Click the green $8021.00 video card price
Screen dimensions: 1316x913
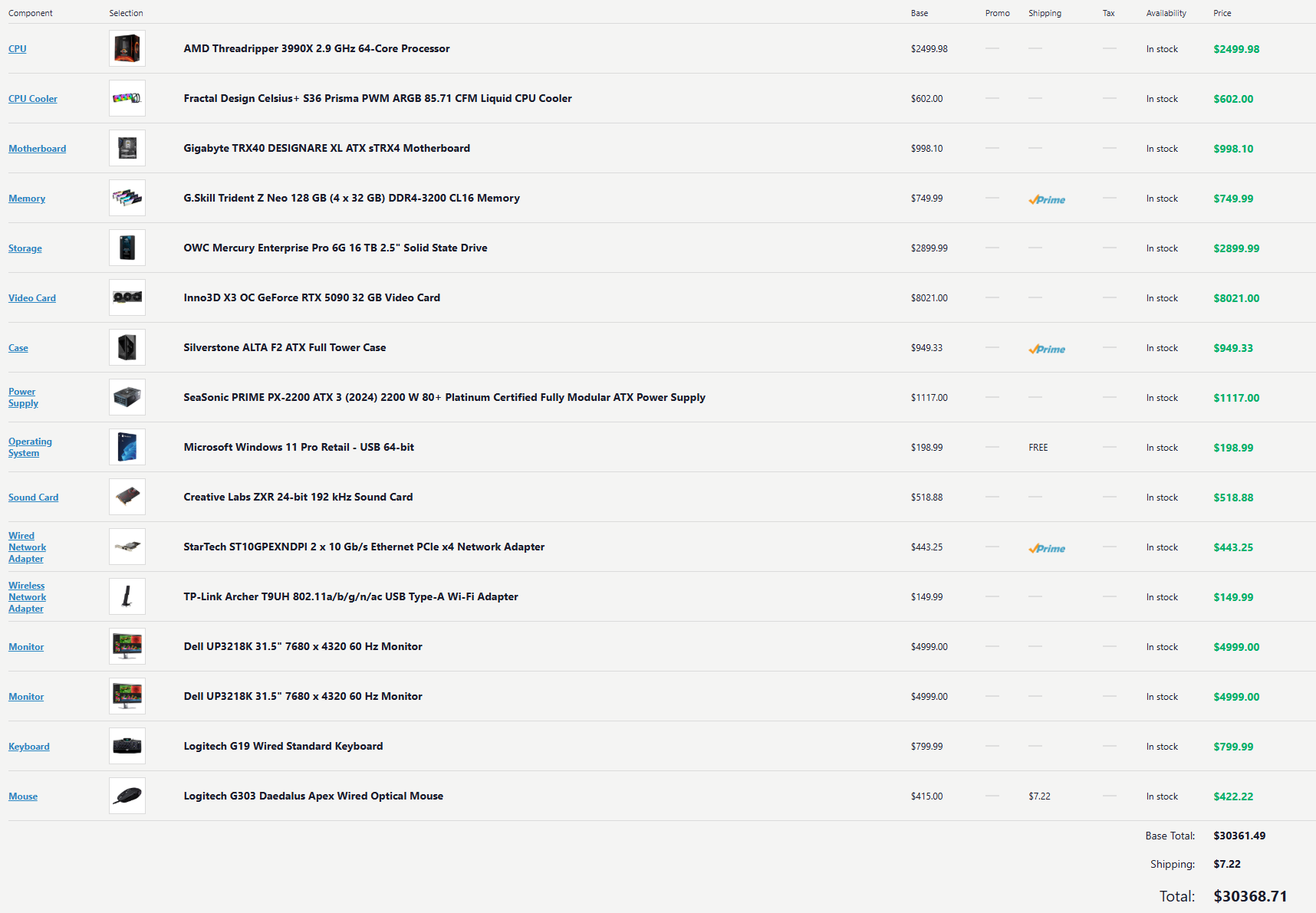1236,298
